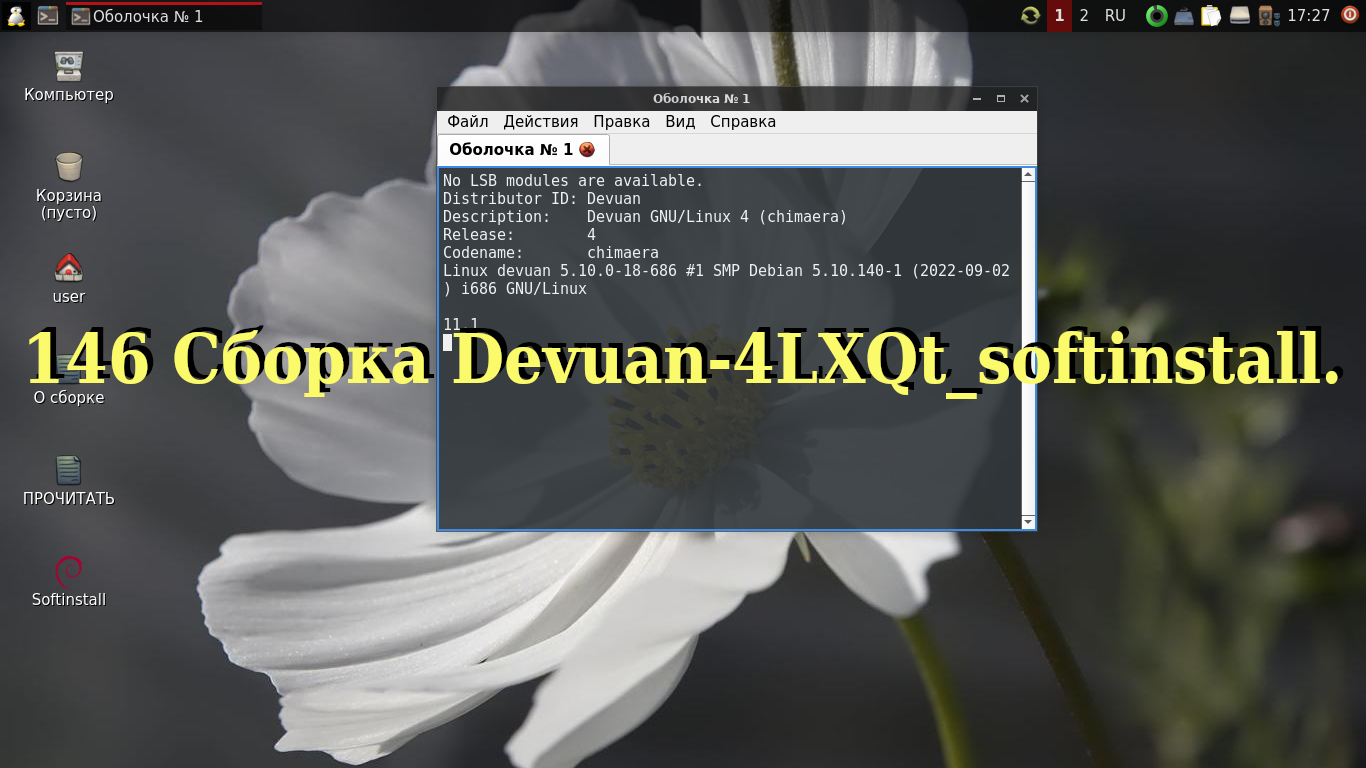Click the removable drive tray icon
The image size is (1366, 768).
[1240, 16]
